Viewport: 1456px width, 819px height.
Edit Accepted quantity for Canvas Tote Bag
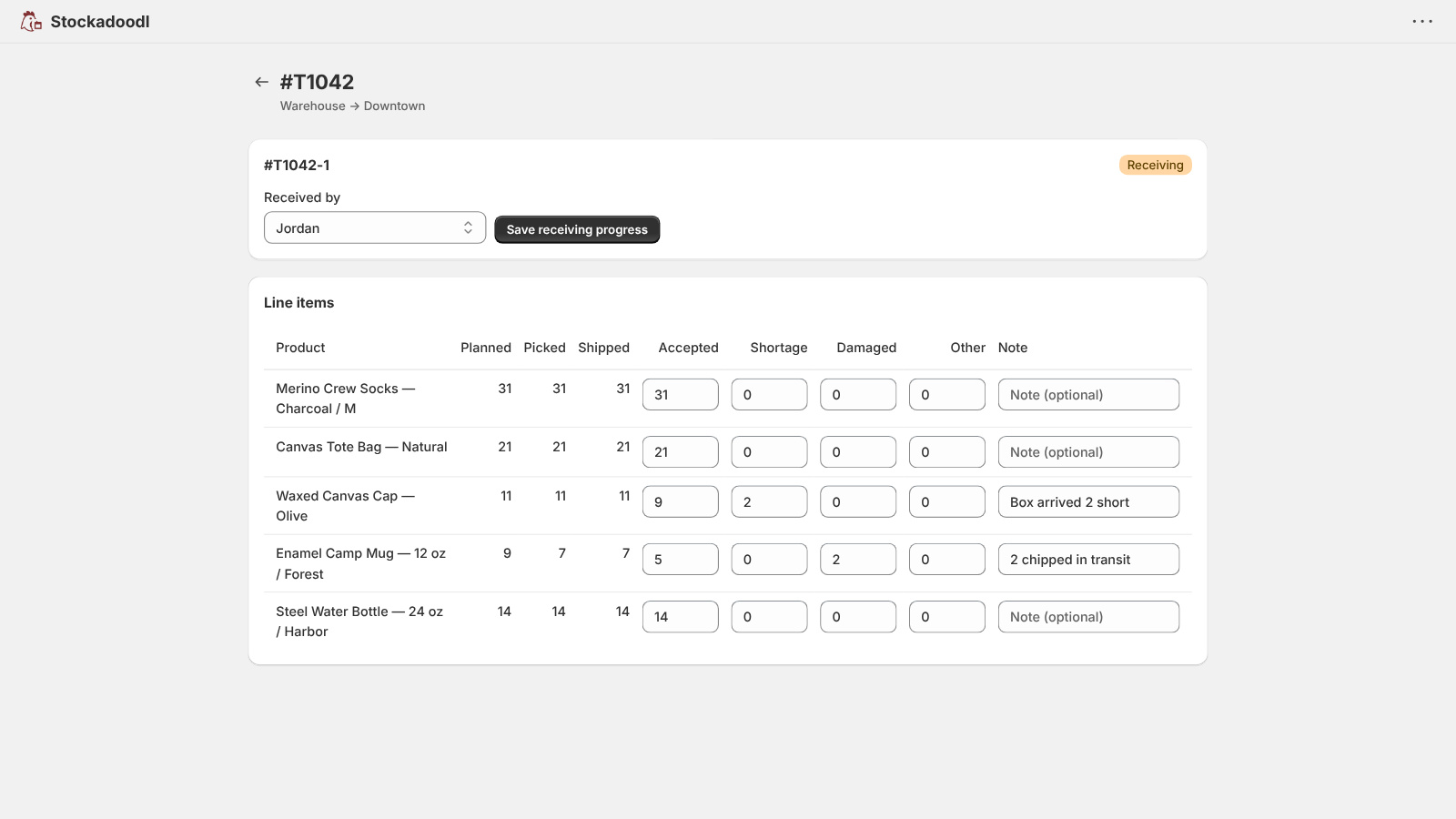click(x=681, y=452)
